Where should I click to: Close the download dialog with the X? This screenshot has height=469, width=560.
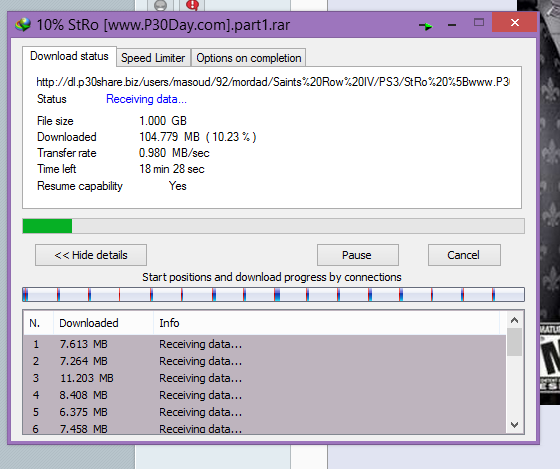point(514,23)
